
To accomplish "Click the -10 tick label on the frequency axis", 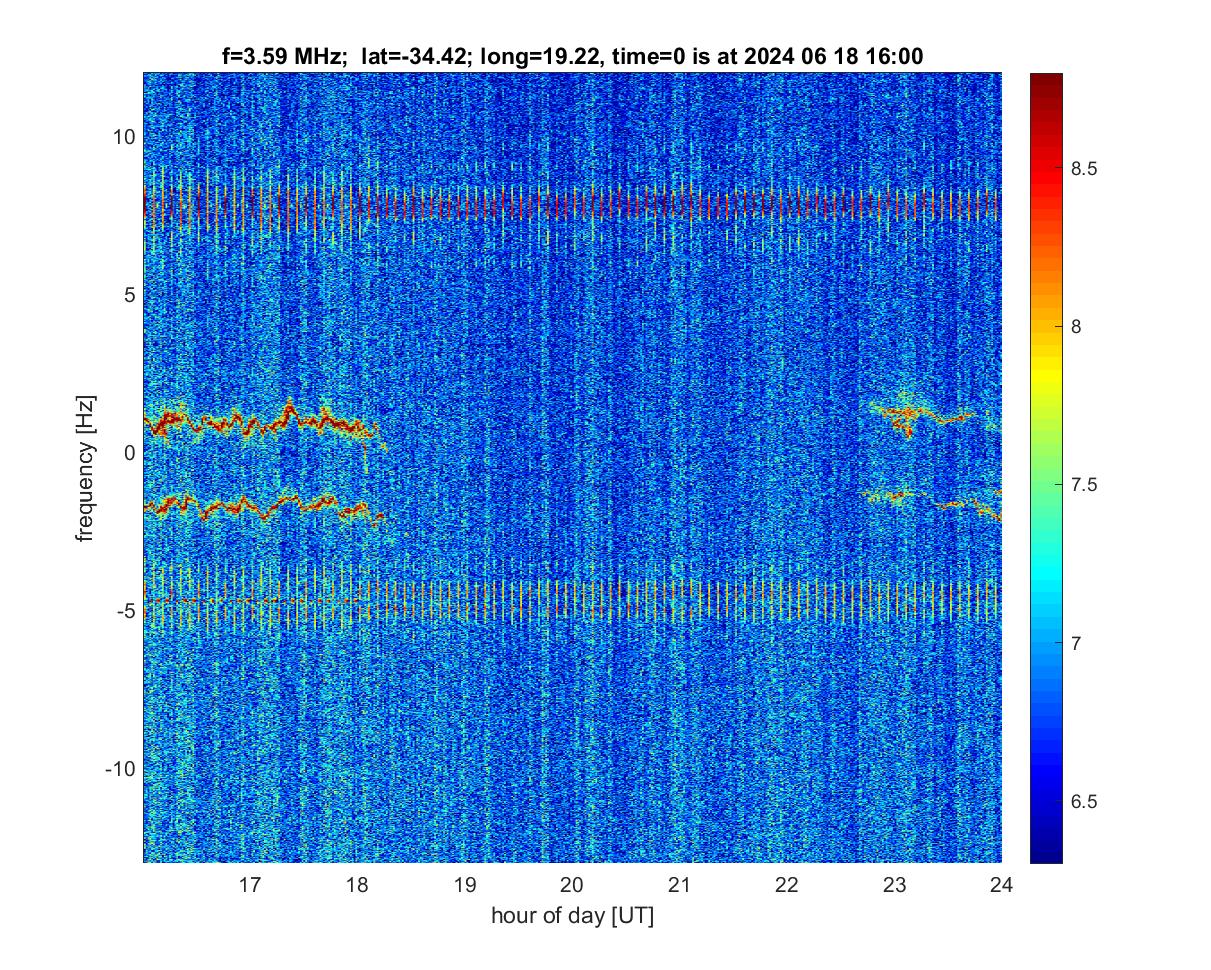I will (x=118, y=769).
